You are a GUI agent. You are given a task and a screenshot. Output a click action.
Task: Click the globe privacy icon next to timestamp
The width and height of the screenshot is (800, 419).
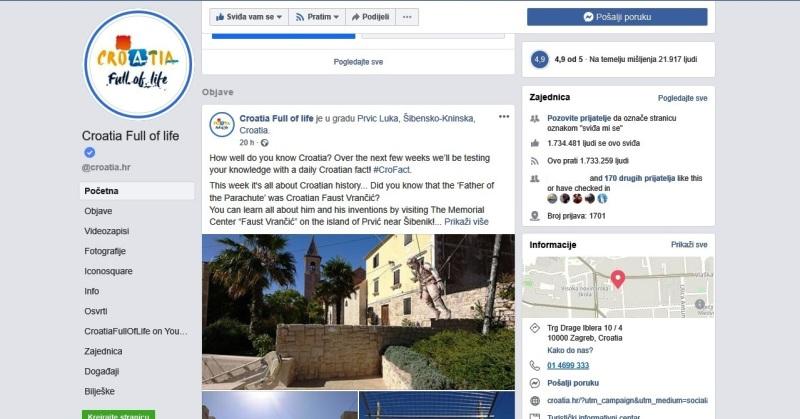click(264, 143)
